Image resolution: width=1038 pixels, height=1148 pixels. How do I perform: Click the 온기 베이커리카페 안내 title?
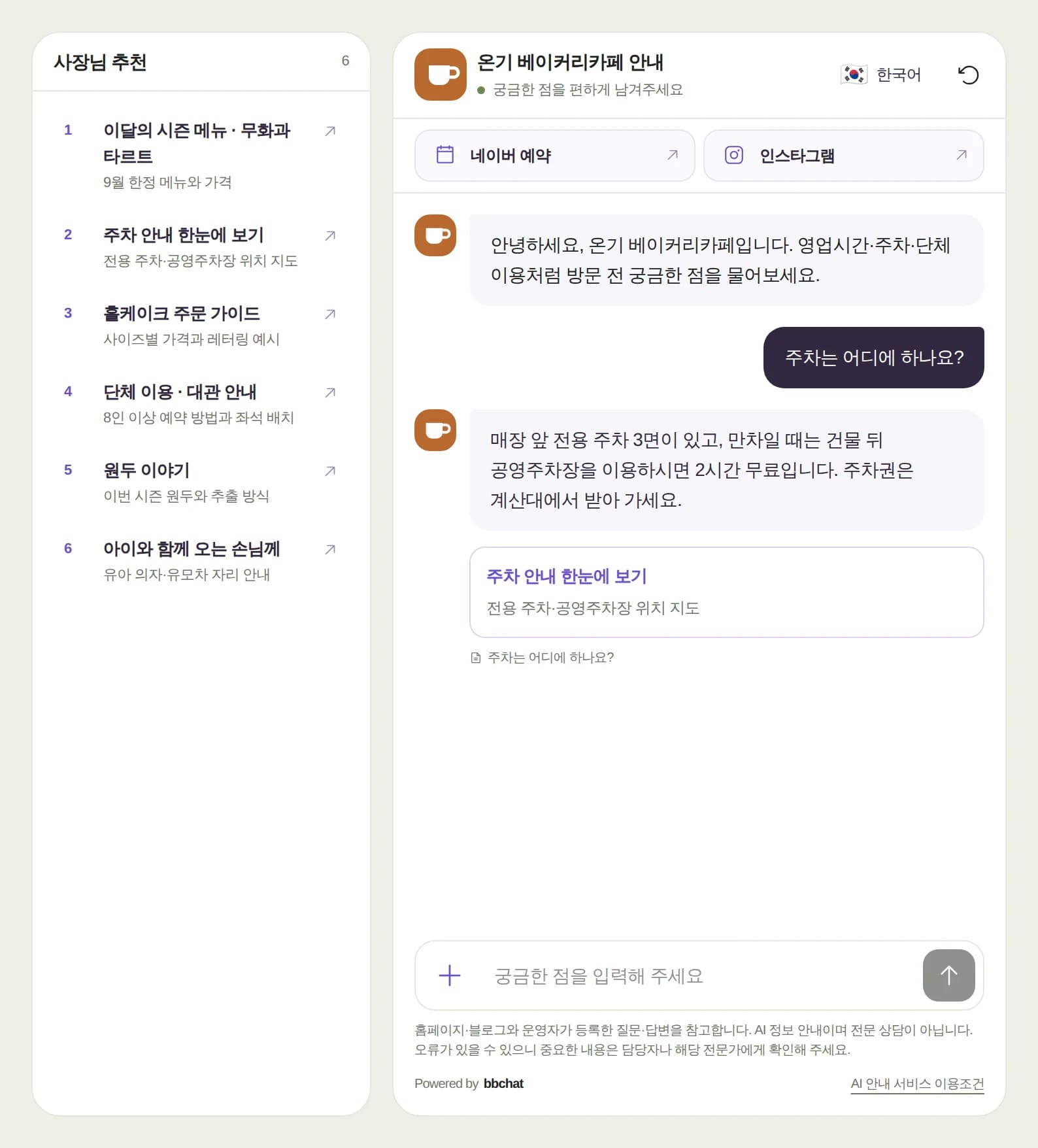(x=571, y=62)
